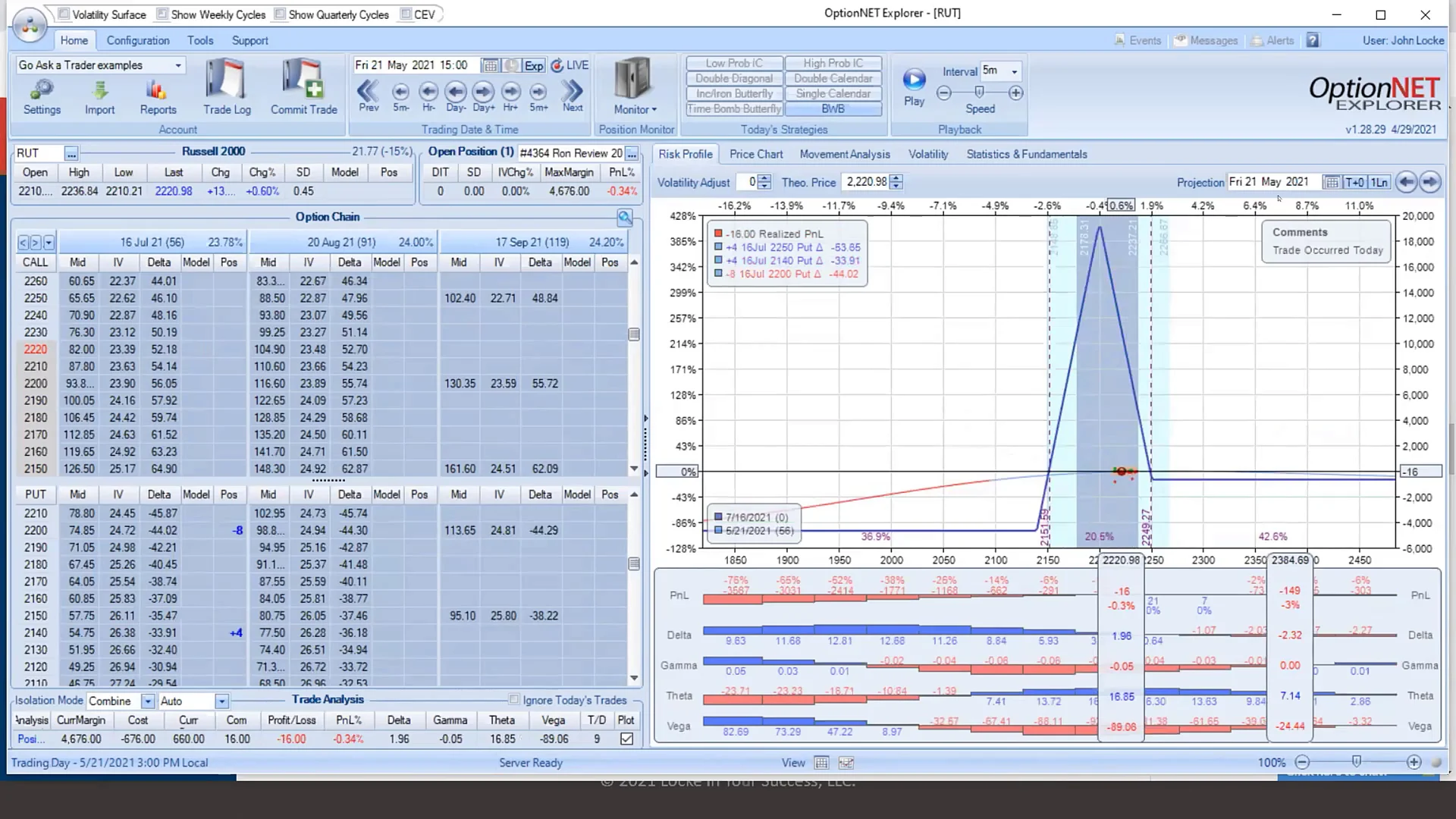The height and width of the screenshot is (819, 1456).
Task: Toggle Show Weekly Cycles checkbox
Action: (x=162, y=14)
